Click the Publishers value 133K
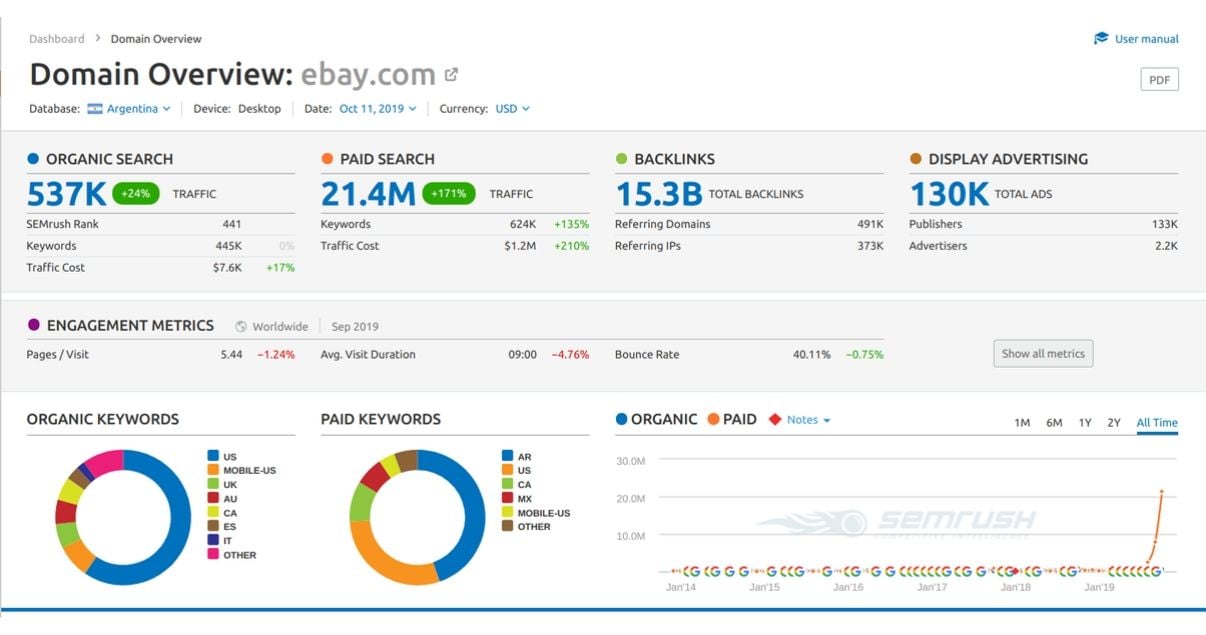 [x=1165, y=224]
